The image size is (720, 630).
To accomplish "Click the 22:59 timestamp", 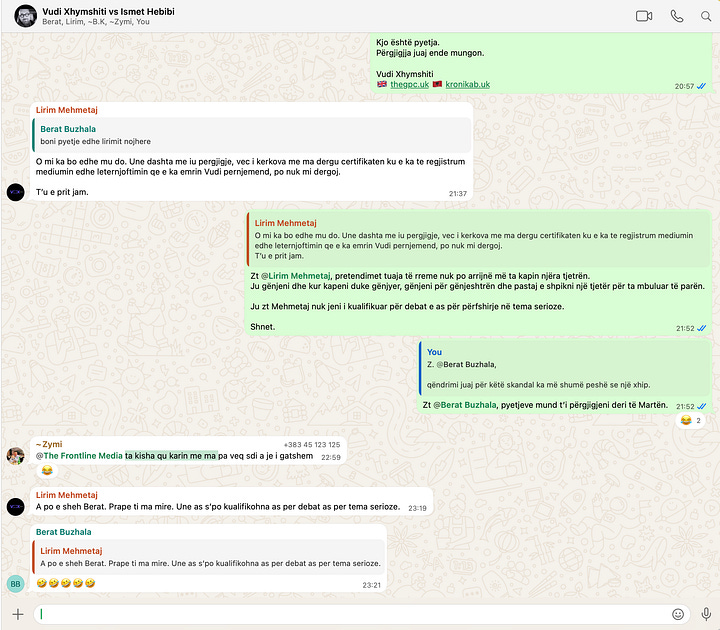I will point(331,457).
